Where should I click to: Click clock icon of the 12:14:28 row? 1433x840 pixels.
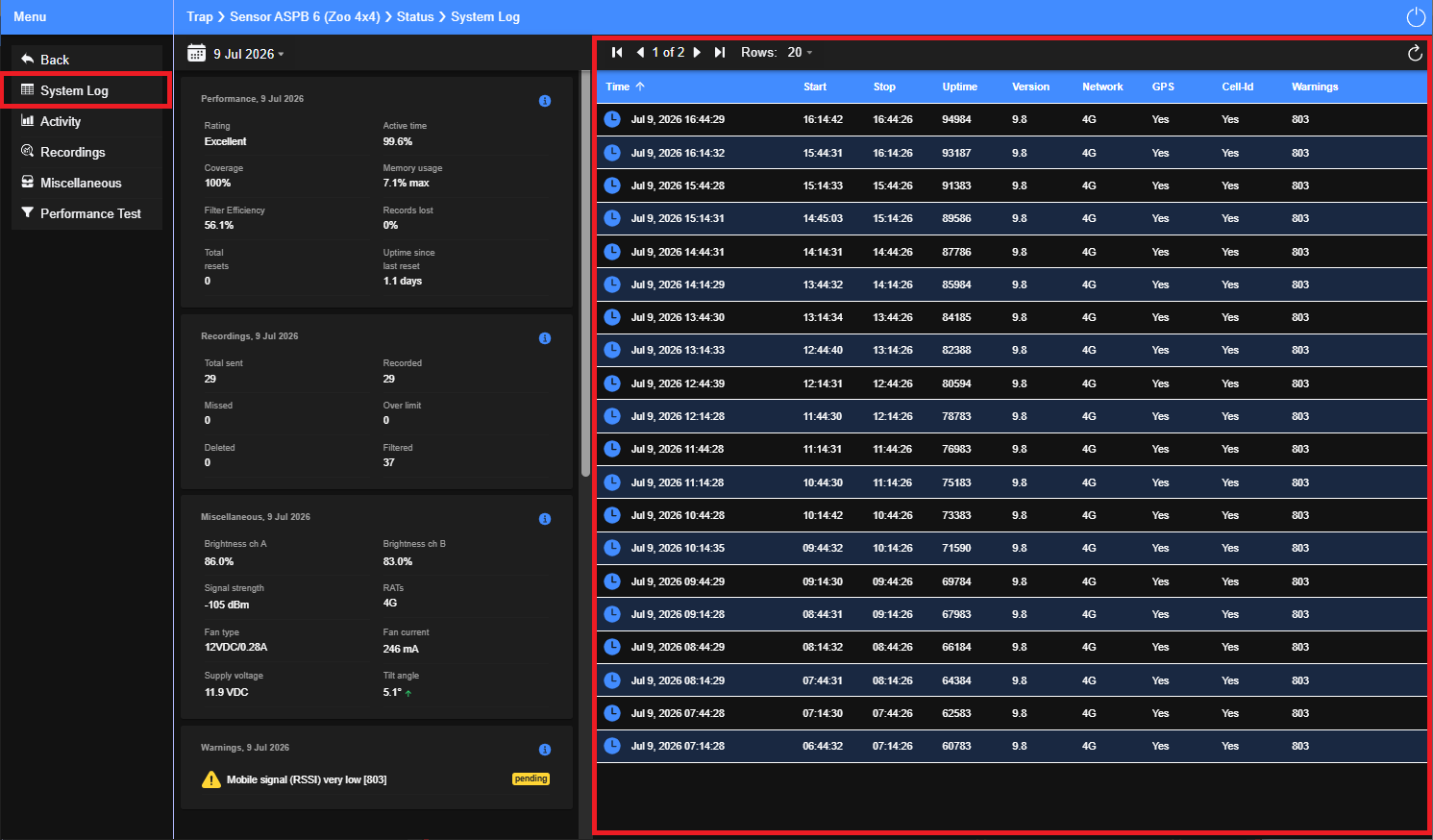click(612, 415)
